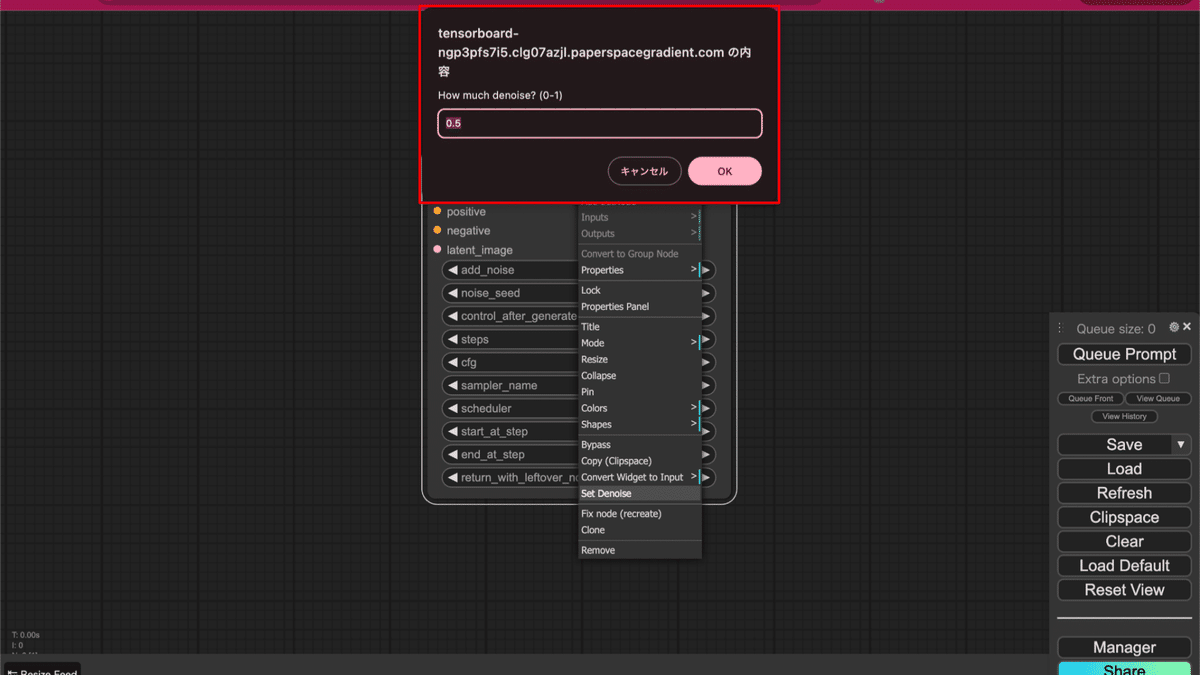Image resolution: width=1200 pixels, height=675 pixels.
Task: Click the Queue Front button
Action: tap(1090, 398)
